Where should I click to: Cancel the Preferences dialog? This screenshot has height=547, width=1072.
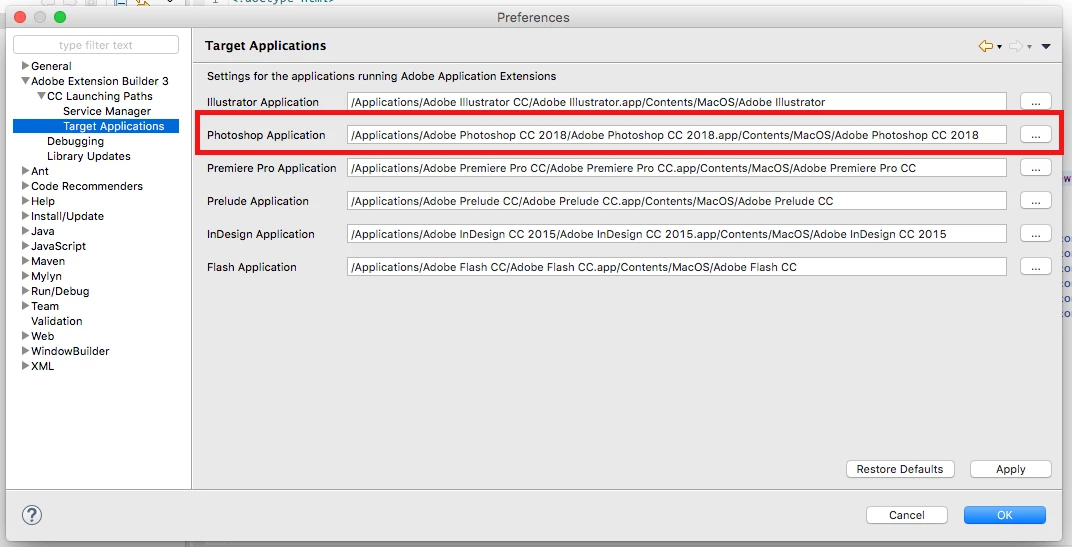(x=907, y=515)
